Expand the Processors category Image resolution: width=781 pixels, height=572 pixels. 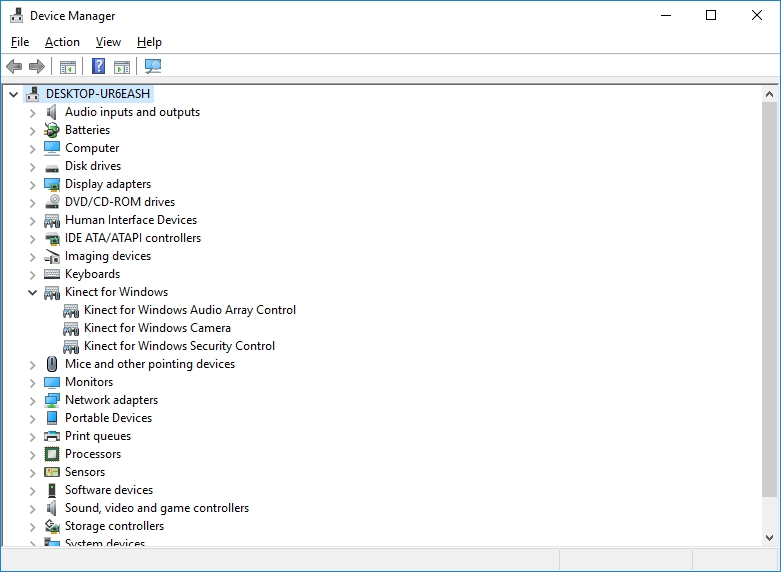32,454
